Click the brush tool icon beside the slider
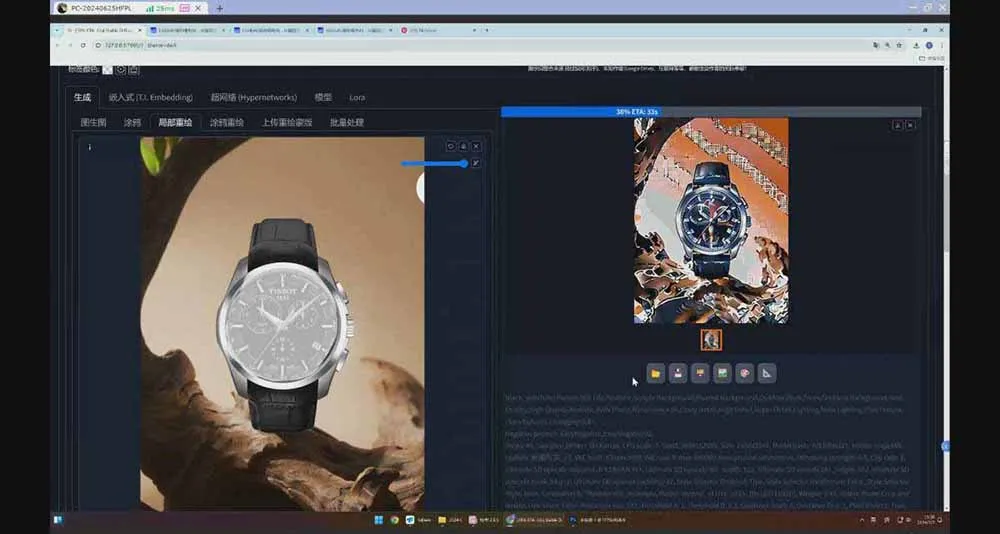 pos(476,163)
